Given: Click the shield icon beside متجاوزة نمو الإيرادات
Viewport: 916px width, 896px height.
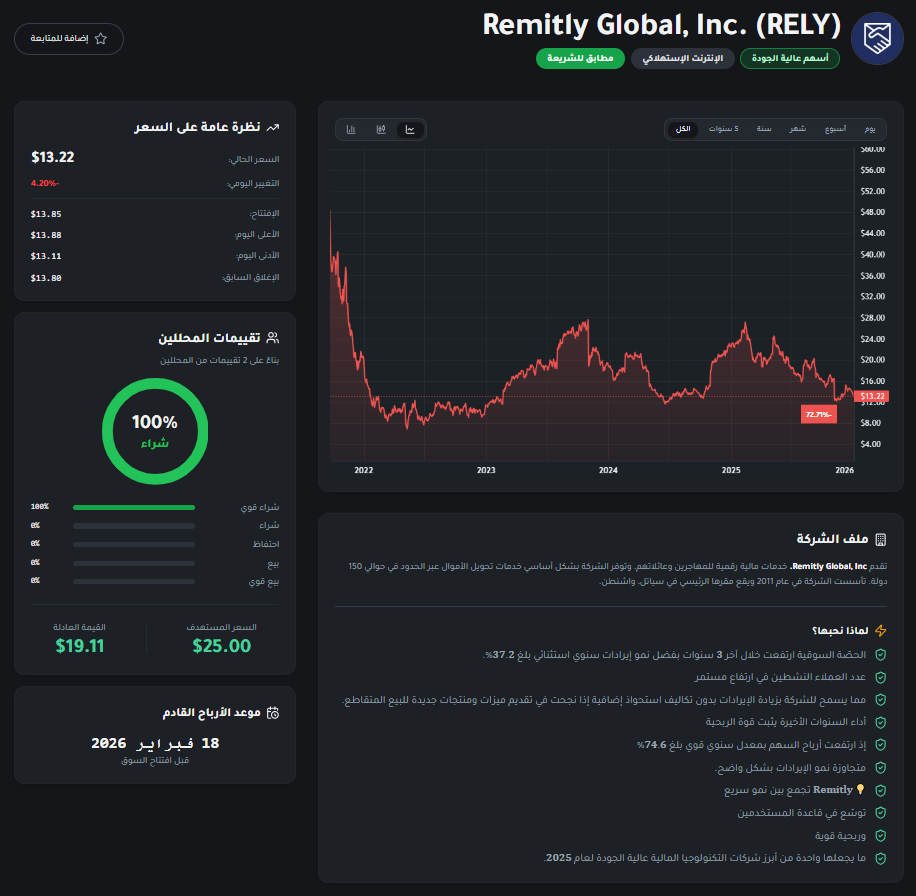Looking at the screenshot, I should coord(880,767).
